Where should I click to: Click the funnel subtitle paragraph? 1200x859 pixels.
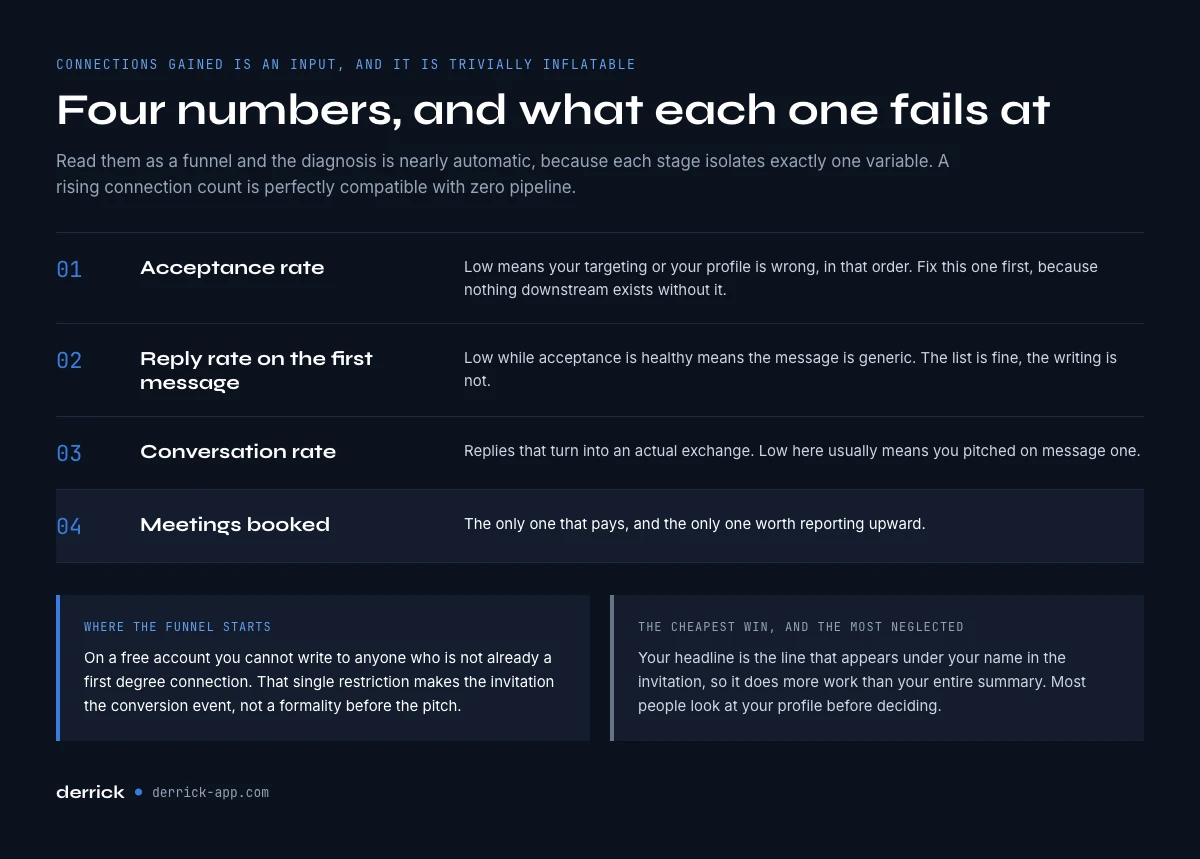(502, 174)
